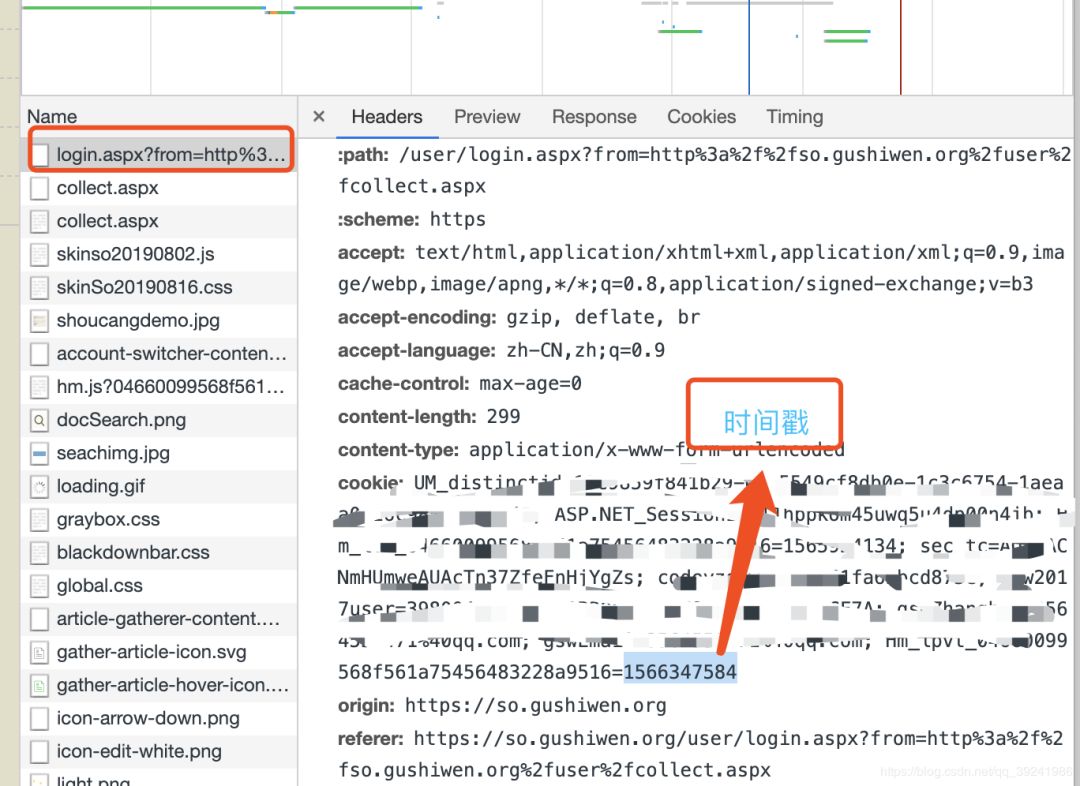Viewport: 1080px width, 786px height.
Task: Select hm.js?04660099568f561 request
Action: pyautogui.click(x=160, y=386)
